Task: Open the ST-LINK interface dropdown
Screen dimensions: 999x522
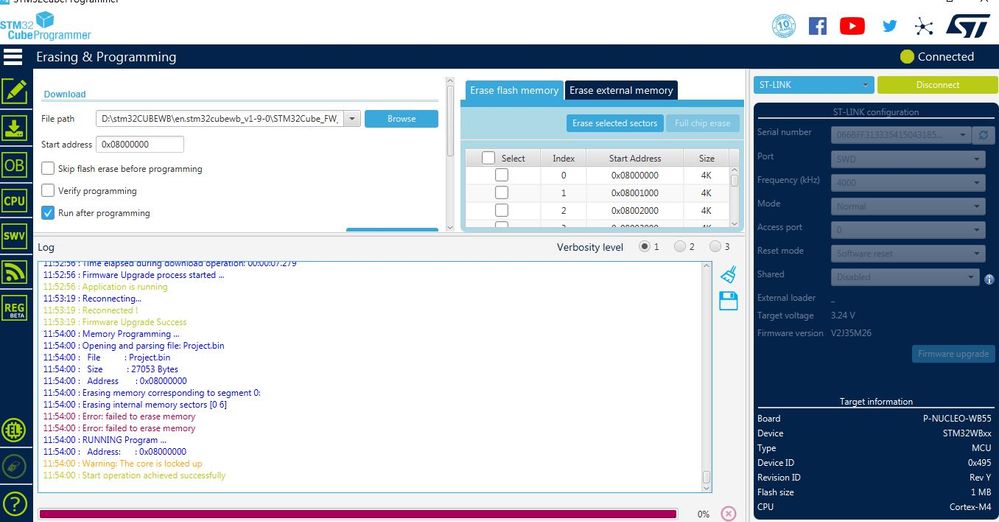Action: pyautogui.click(x=814, y=85)
